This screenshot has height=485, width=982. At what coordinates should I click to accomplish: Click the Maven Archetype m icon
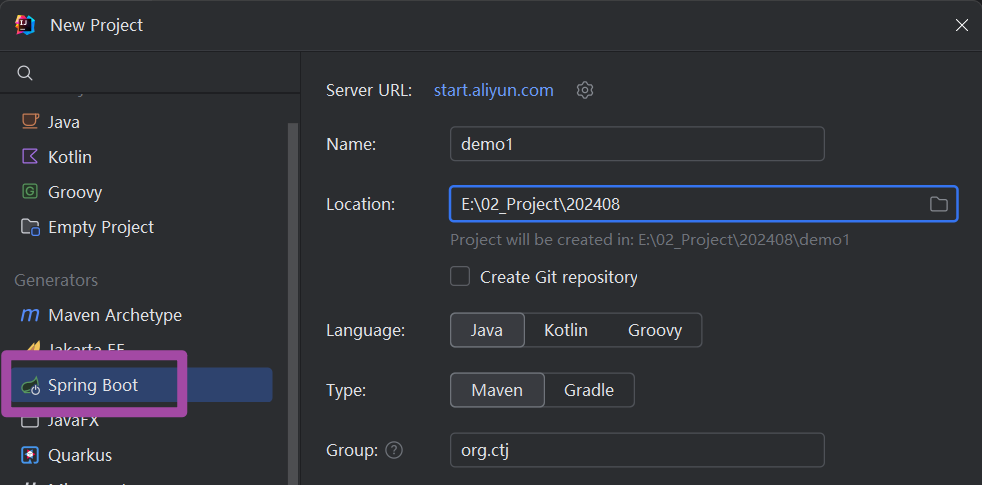[x=30, y=315]
